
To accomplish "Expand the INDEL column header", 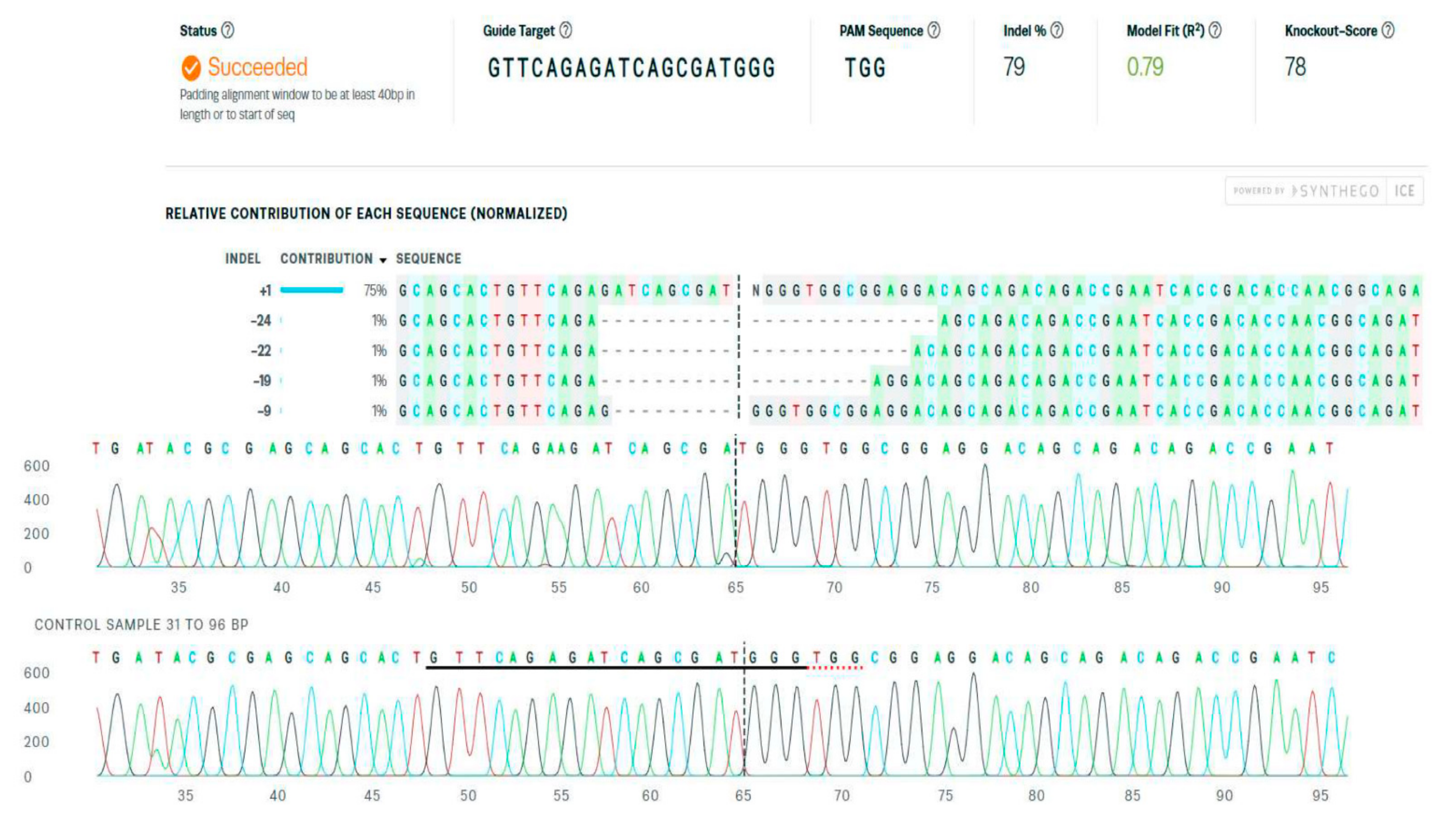I will [x=243, y=258].
